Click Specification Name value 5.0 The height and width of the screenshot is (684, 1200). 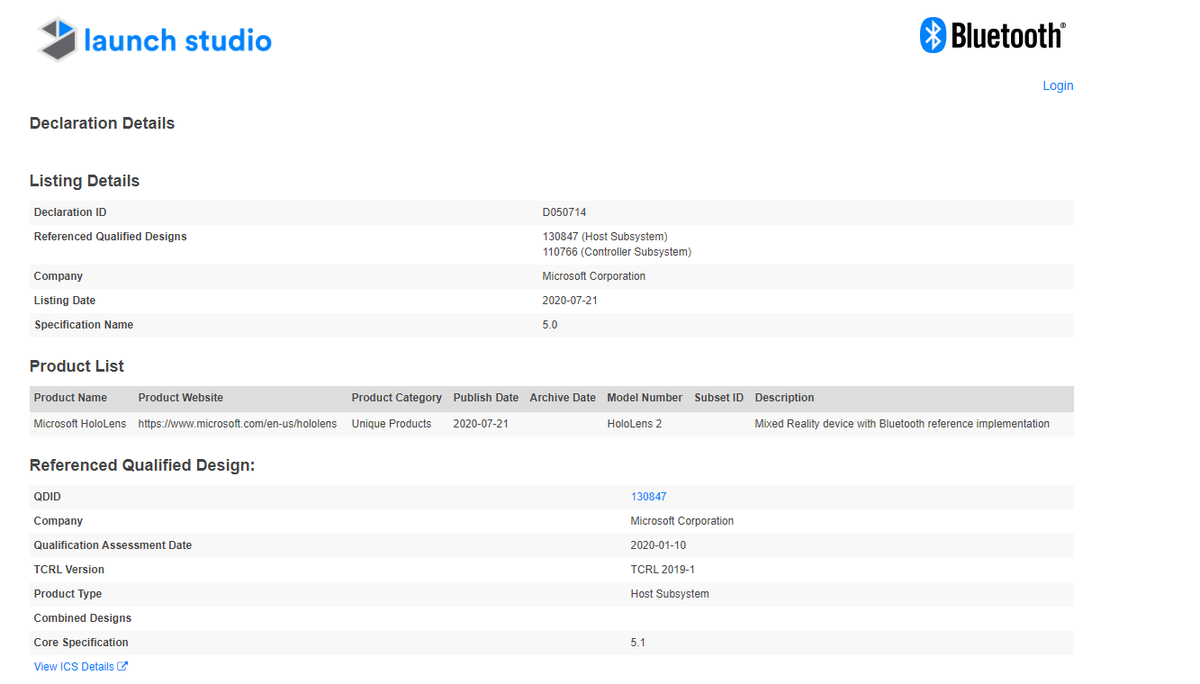pos(550,325)
